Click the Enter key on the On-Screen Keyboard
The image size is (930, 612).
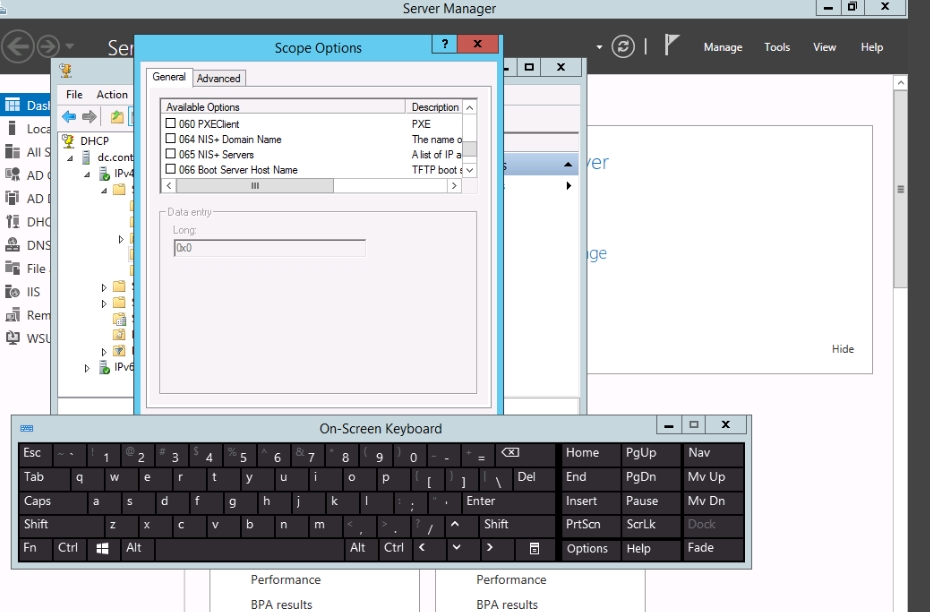click(509, 501)
